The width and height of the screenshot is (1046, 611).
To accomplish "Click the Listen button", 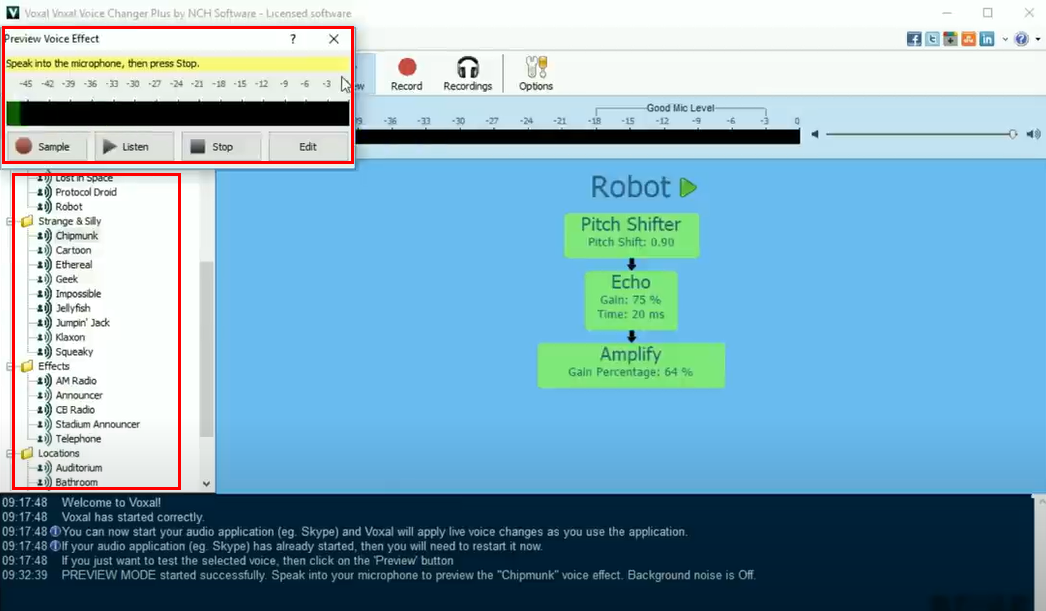I will (133, 147).
